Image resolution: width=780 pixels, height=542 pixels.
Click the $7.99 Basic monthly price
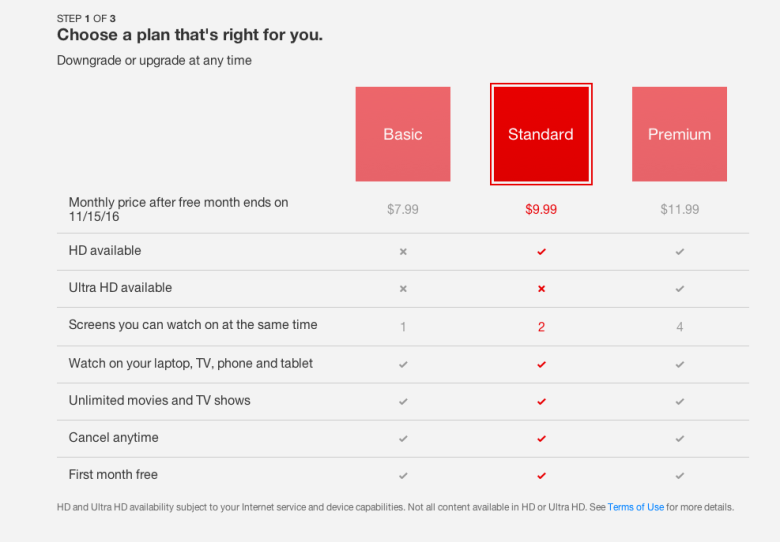(403, 210)
